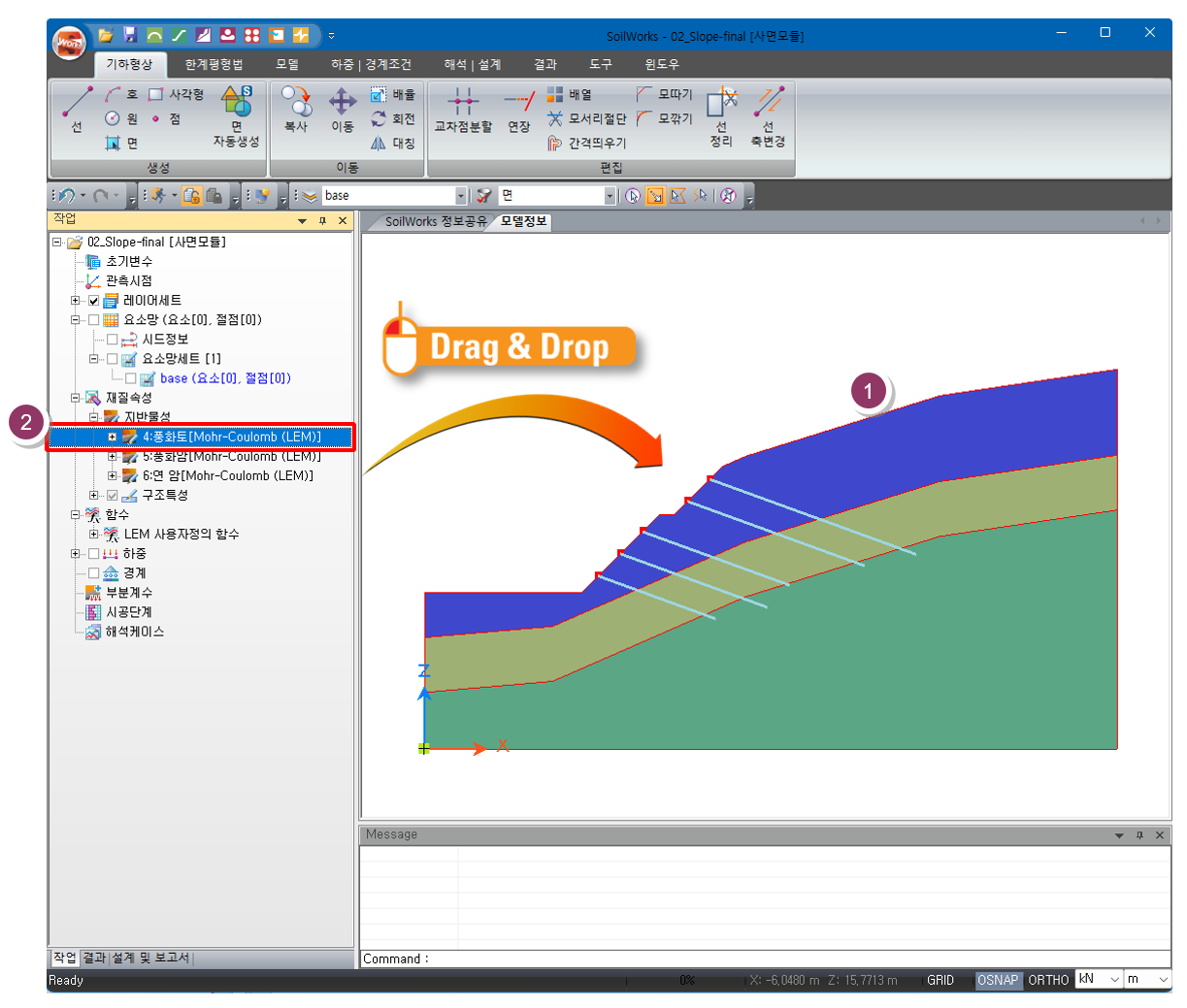The height and width of the screenshot is (1008, 1187).
Task: Open the 모델 ribbon tab
Action: pos(287,64)
